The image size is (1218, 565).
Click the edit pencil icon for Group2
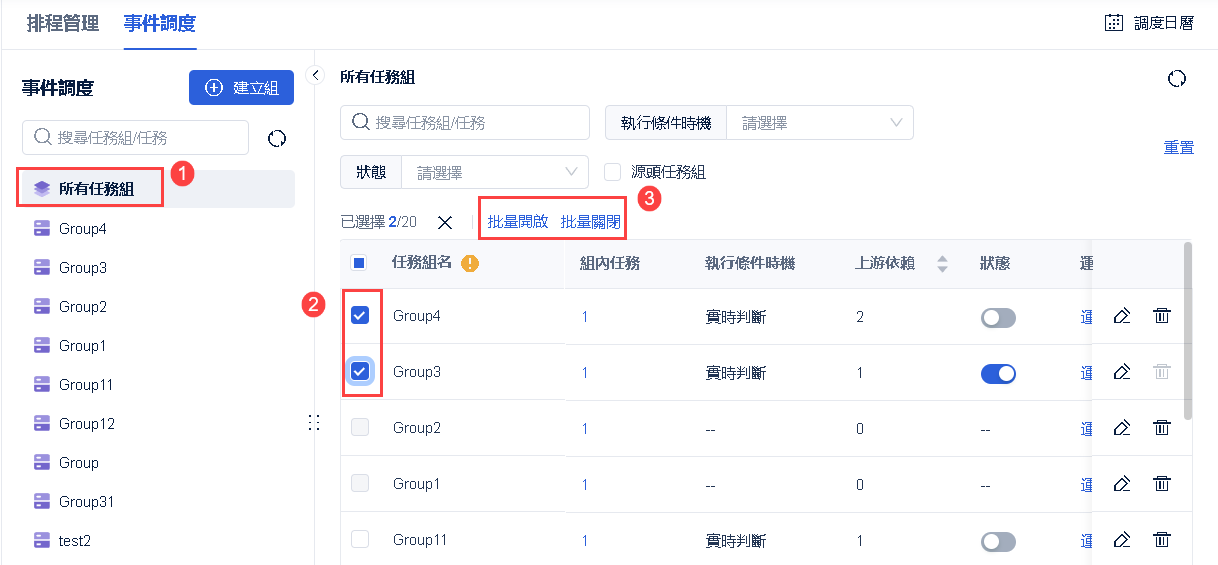tap(1122, 428)
